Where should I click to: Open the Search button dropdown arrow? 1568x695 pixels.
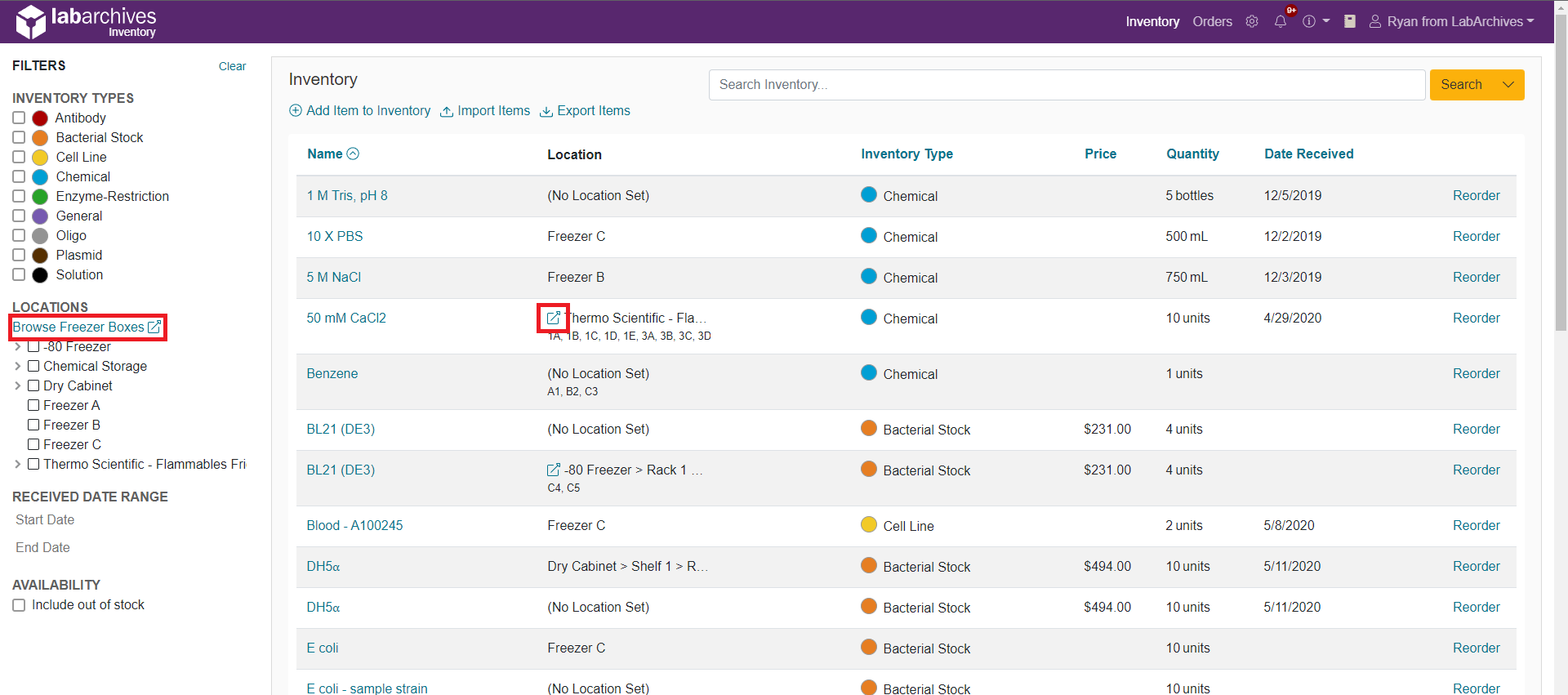click(1508, 85)
